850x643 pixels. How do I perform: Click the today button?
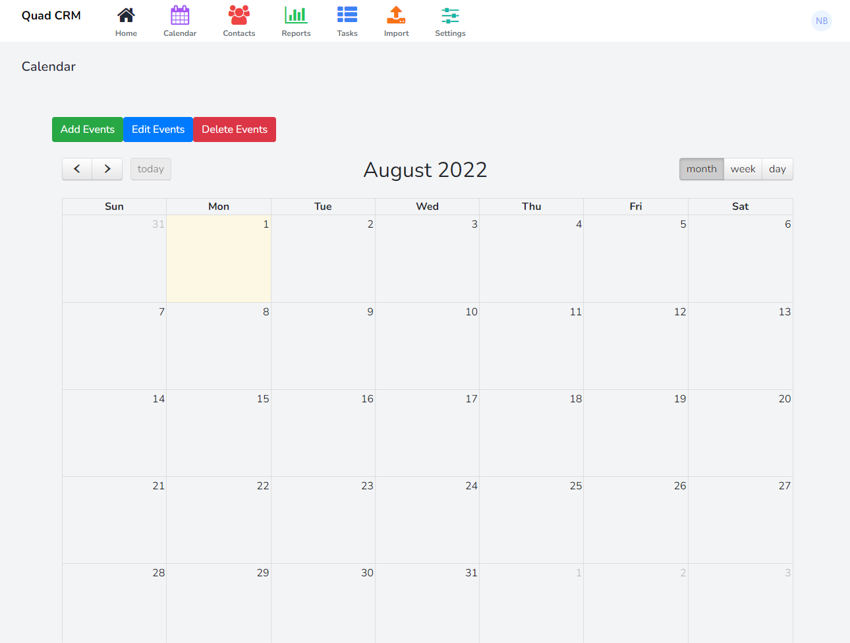(x=151, y=169)
